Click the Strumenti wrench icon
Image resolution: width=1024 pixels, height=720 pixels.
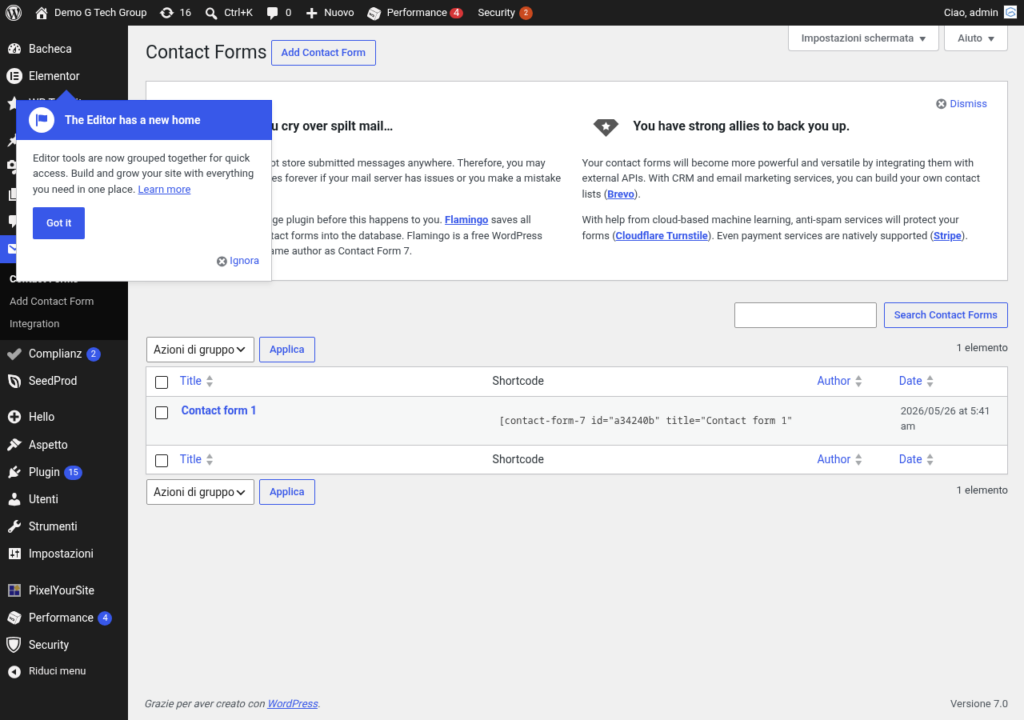tap(14, 526)
